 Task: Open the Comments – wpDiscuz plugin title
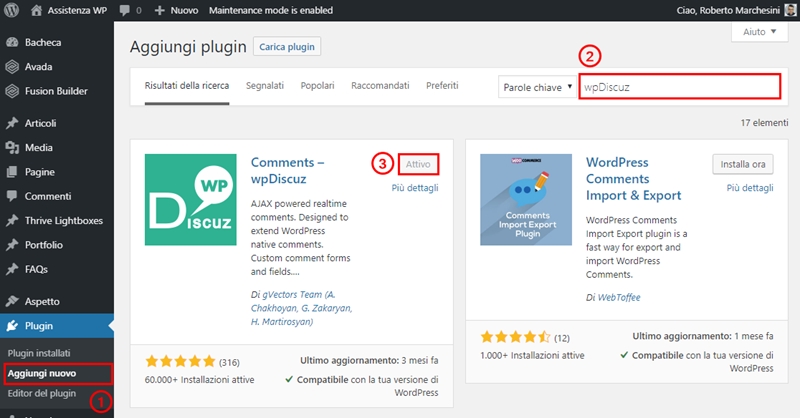point(287,170)
